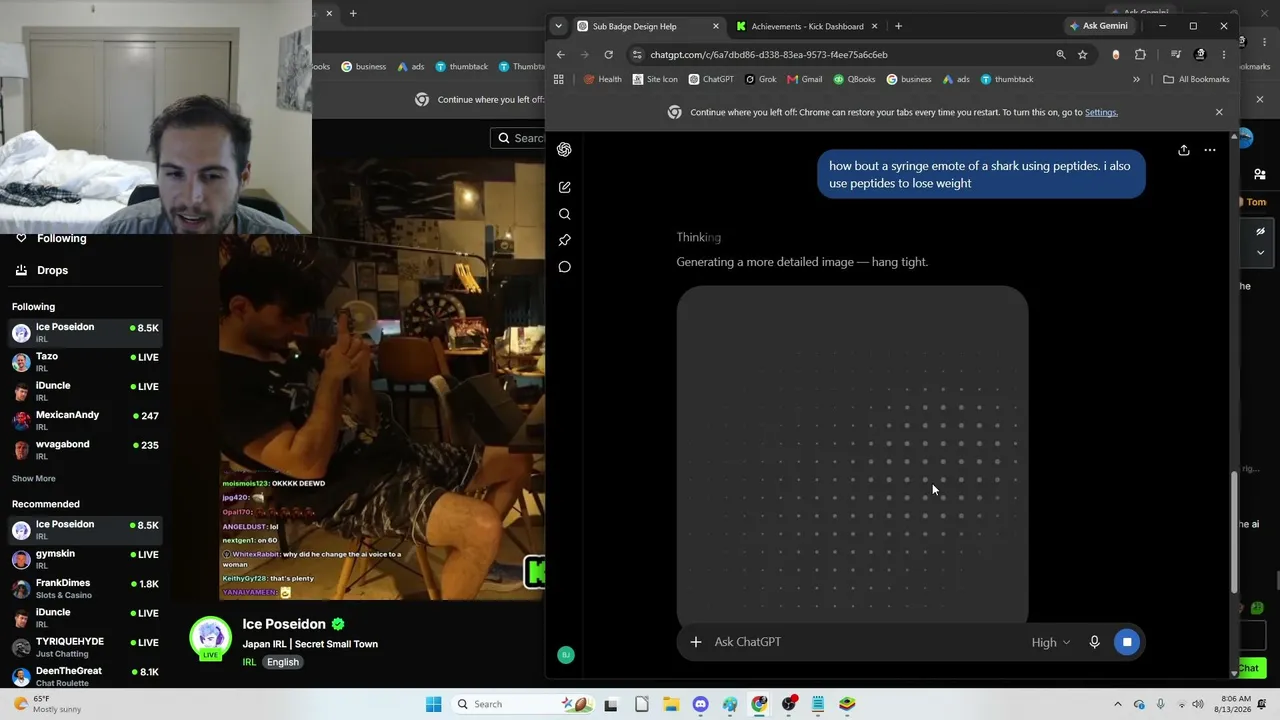
Task: Open DeenTheGreat channel in Recommended list
Action: 85,676
